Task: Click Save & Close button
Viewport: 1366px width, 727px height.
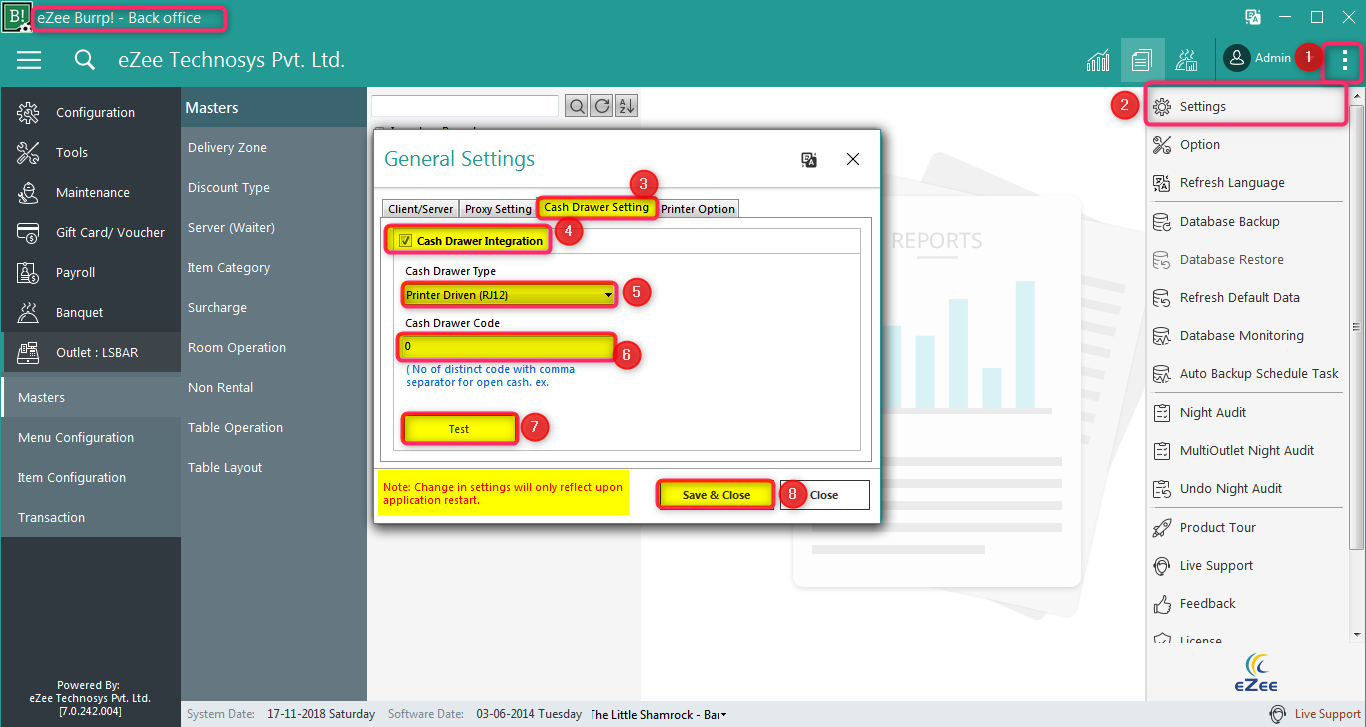Action: 716,495
